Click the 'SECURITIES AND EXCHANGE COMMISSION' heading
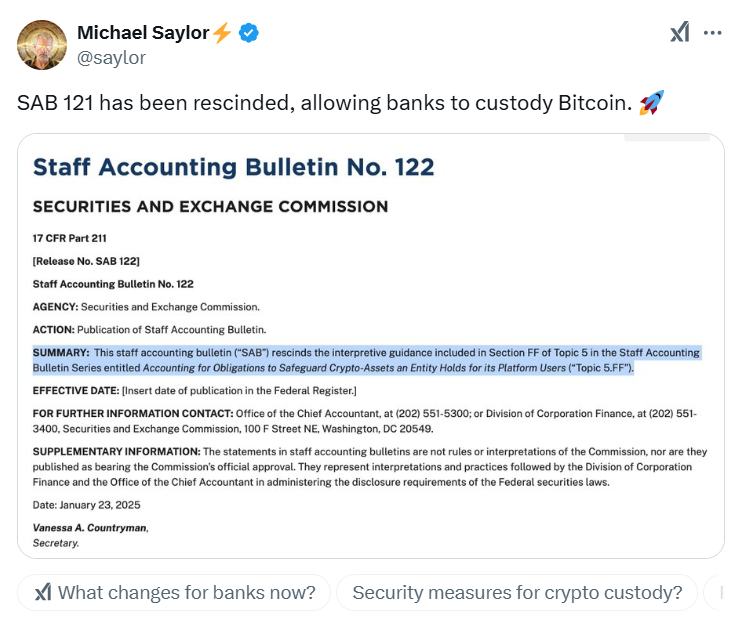The image size is (730, 621). click(x=210, y=206)
